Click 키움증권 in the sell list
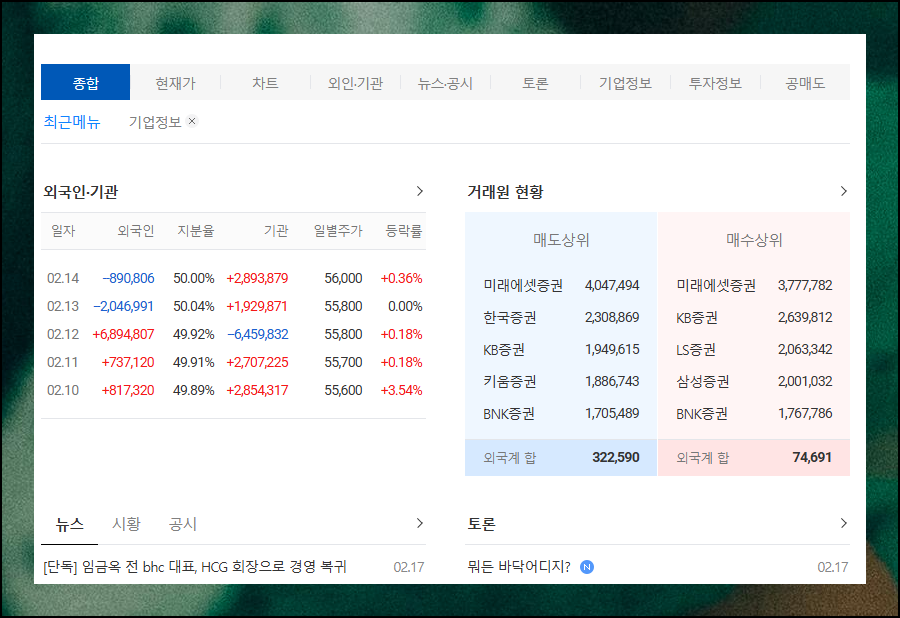Image resolution: width=900 pixels, height=618 pixels. [x=510, y=382]
